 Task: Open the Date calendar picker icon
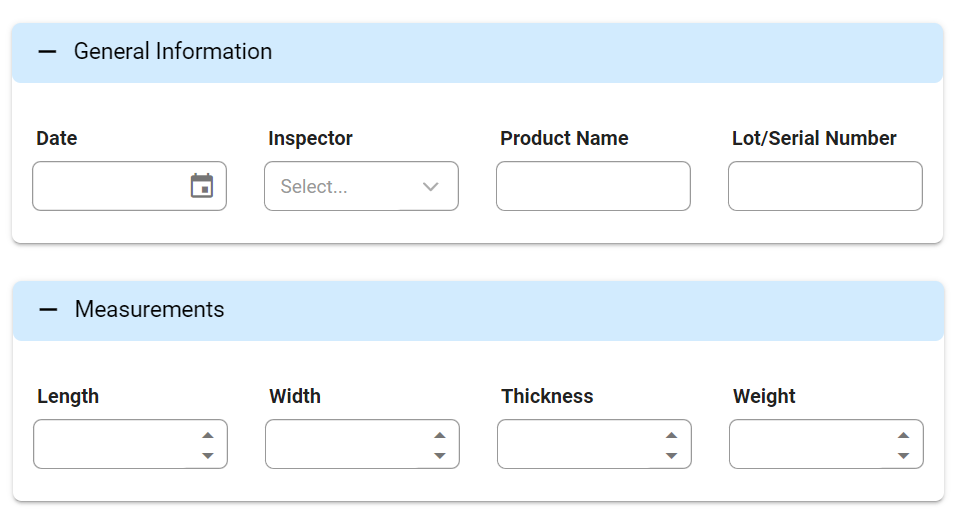[202, 186]
